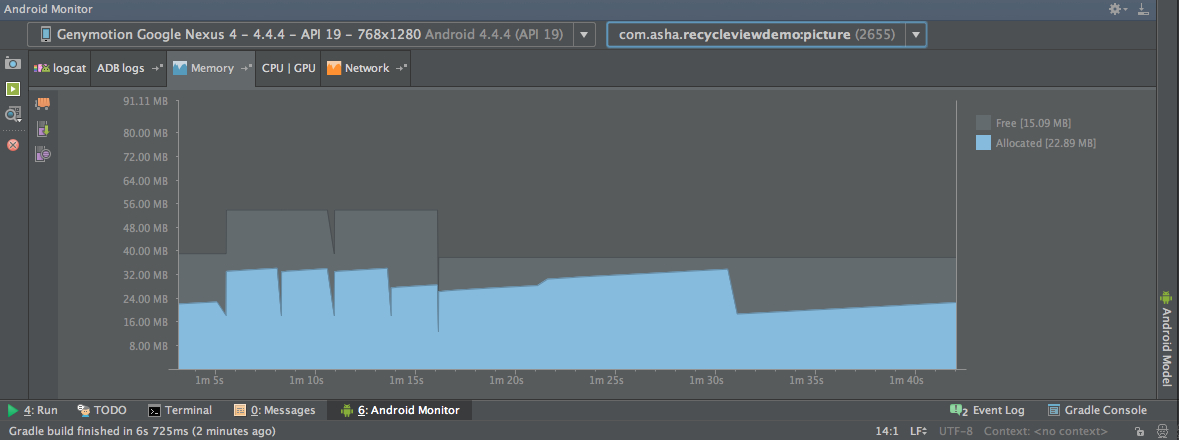Open the 4: Run tool window
Screen dimensions: 1179x440
pyautogui.click(x=33, y=411)
